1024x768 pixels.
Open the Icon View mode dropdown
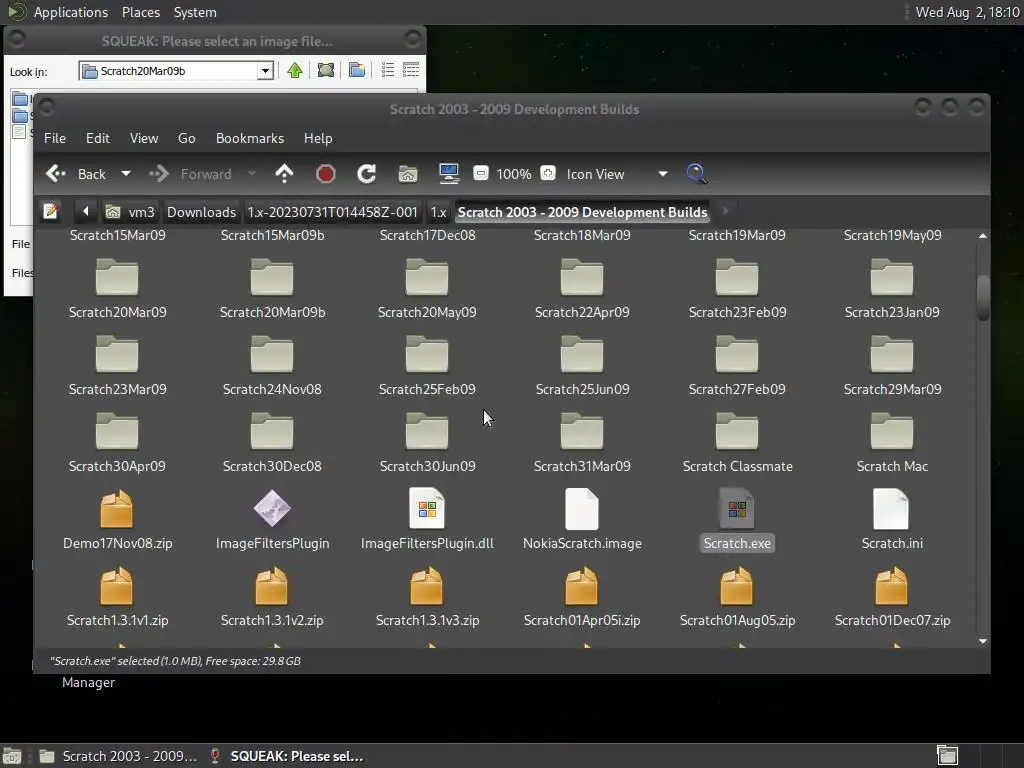tap(617, 174)
